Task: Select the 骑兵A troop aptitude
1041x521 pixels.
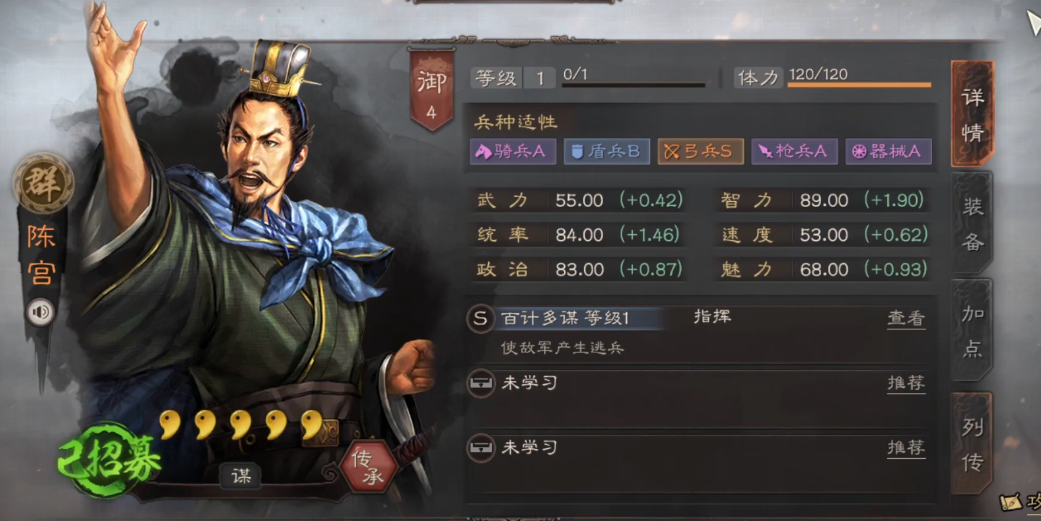Action: [x=513, y=151]
